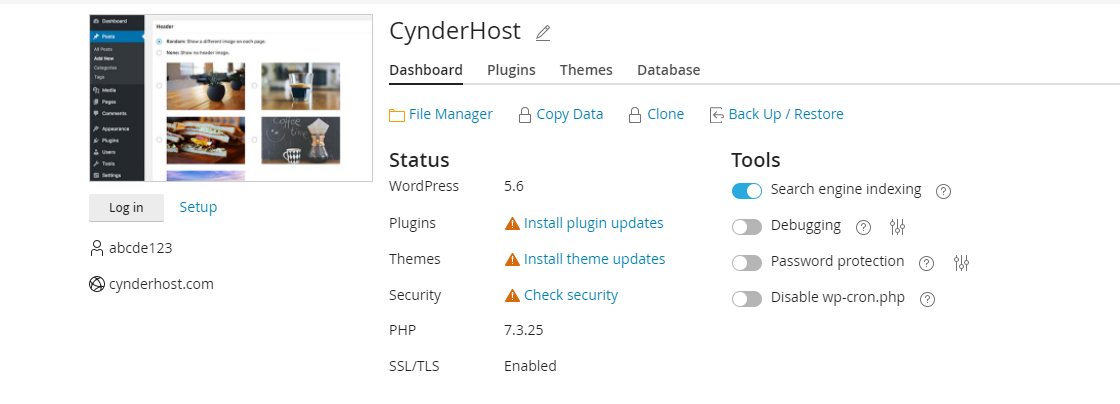
Task: Click the SSL/TLS Enabled value
Action: coord(530,366)
